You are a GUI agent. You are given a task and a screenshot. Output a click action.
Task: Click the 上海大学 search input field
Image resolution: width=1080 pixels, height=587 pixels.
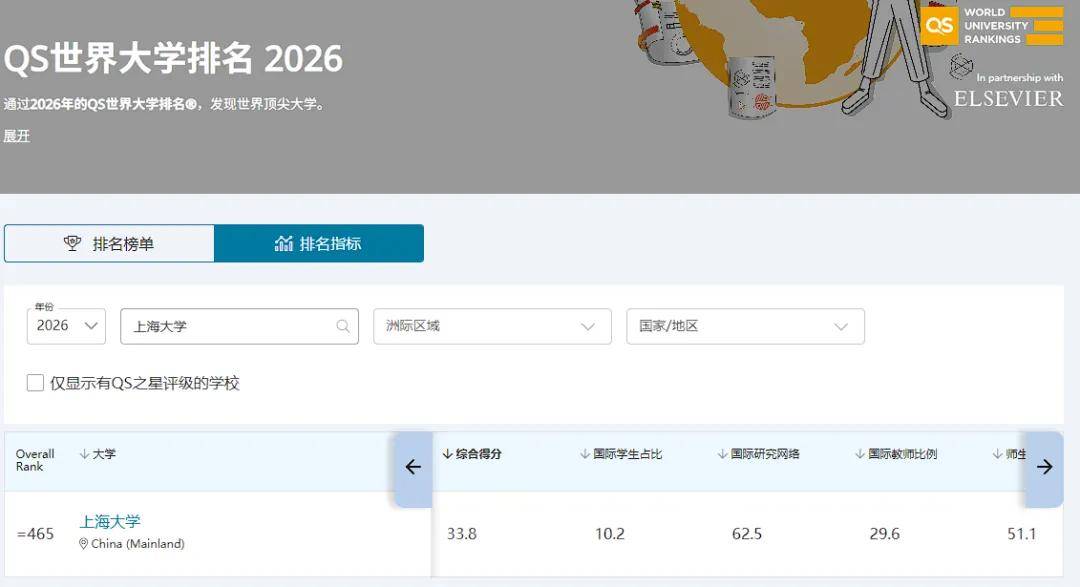click(230, 326)
